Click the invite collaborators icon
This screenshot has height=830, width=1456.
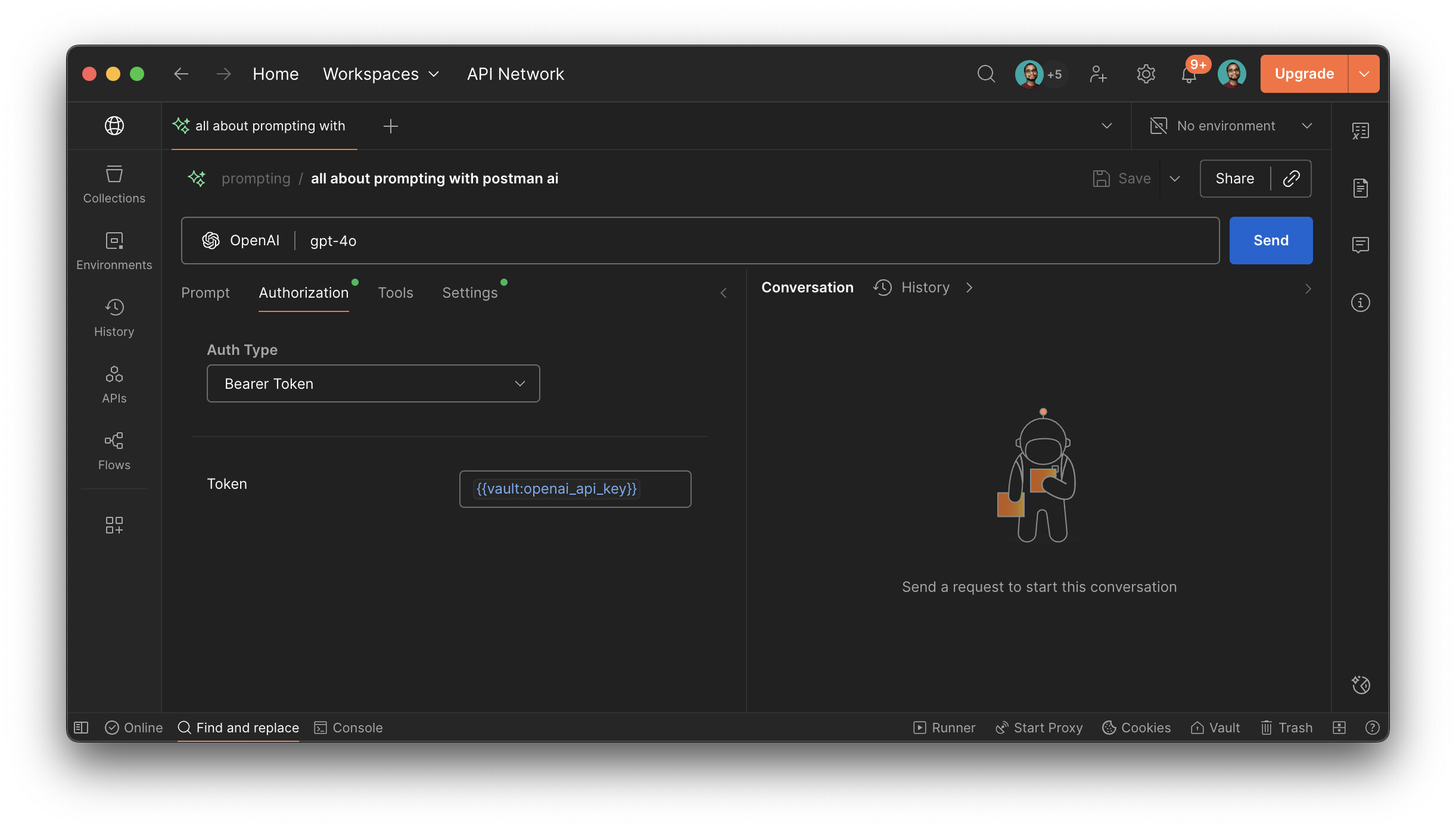click(1098, 74)
